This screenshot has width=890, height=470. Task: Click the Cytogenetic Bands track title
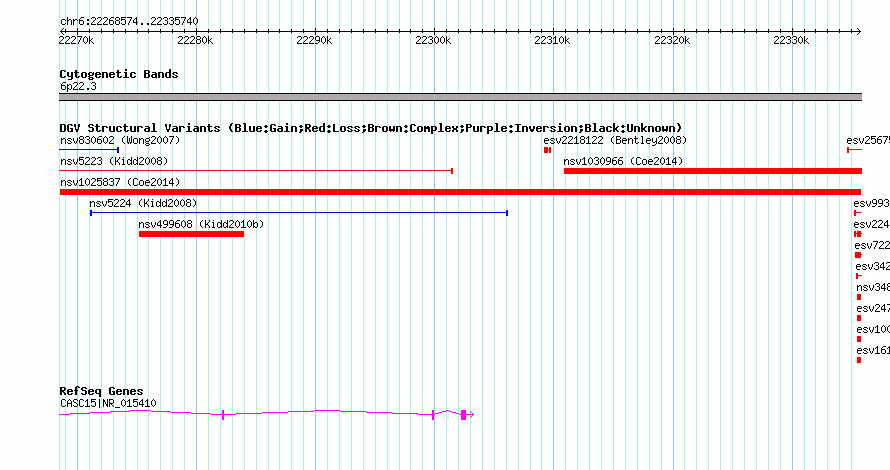(119, 74)
